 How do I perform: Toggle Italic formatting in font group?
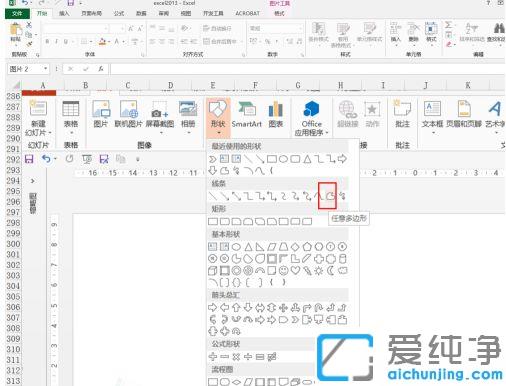(57, 41)
